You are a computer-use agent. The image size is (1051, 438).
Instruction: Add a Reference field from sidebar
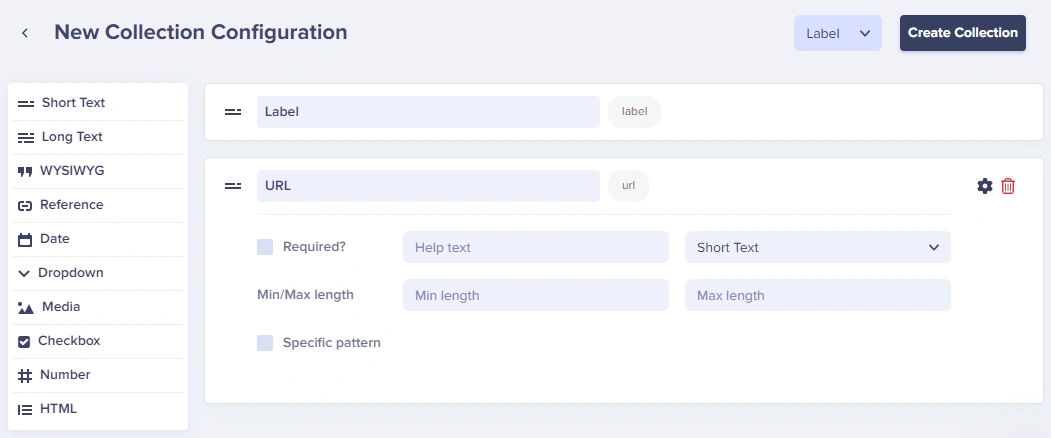click(71, 205)
